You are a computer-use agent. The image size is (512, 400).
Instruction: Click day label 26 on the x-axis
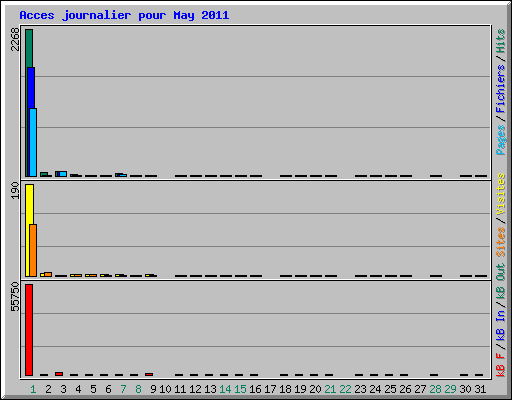(405, 389)
